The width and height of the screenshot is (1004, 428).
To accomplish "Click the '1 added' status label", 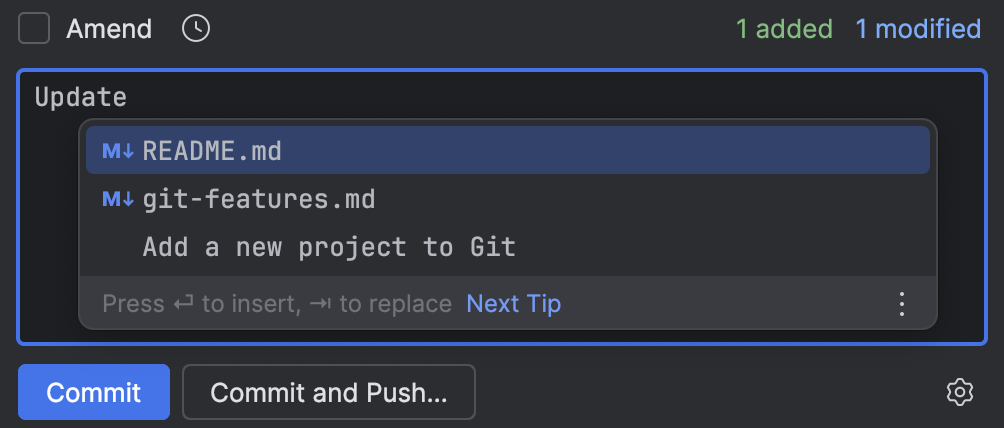I will coord(784,29).
